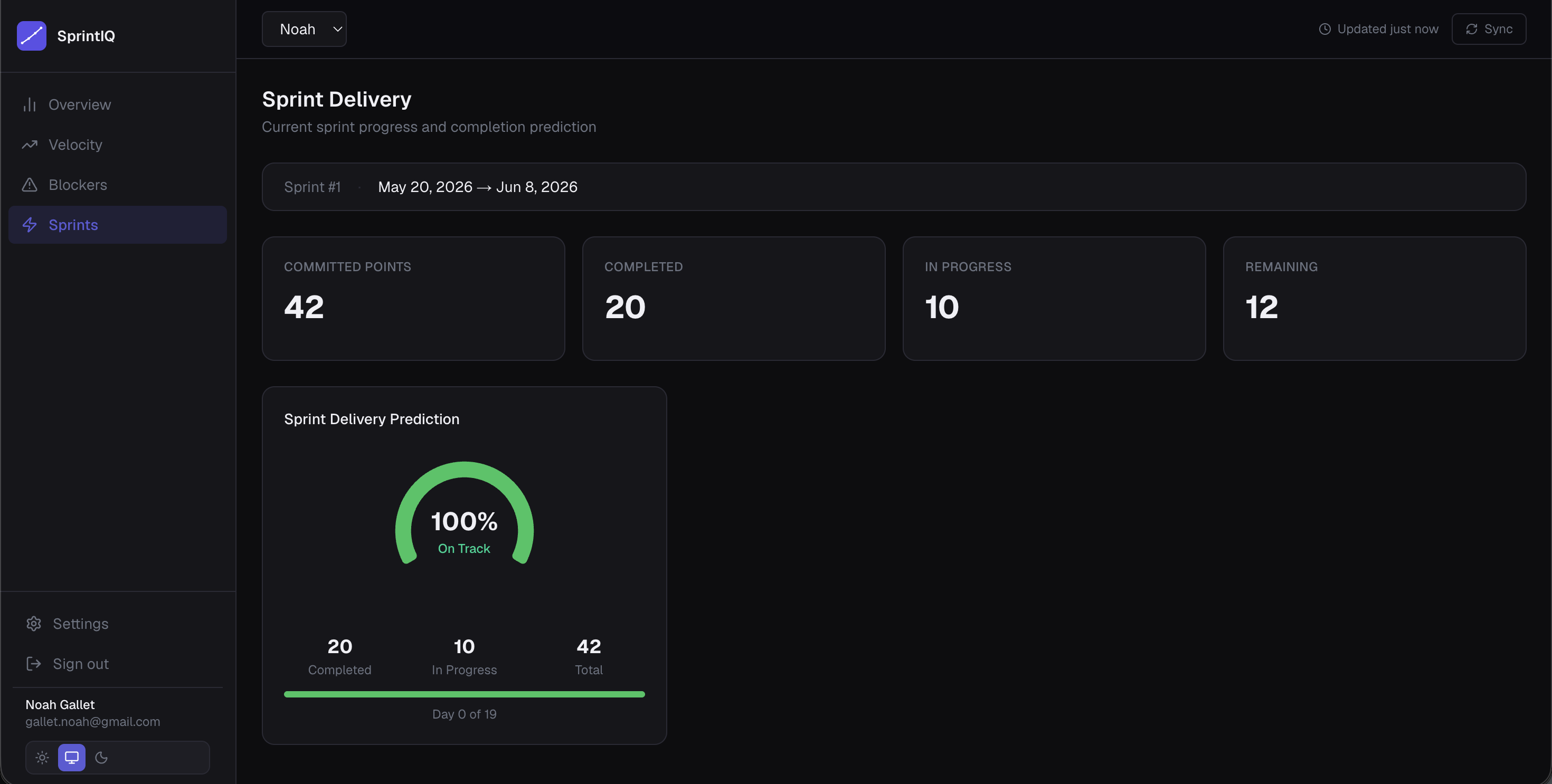Click the gallet.noah@gmail.com email

click(93, 721)
